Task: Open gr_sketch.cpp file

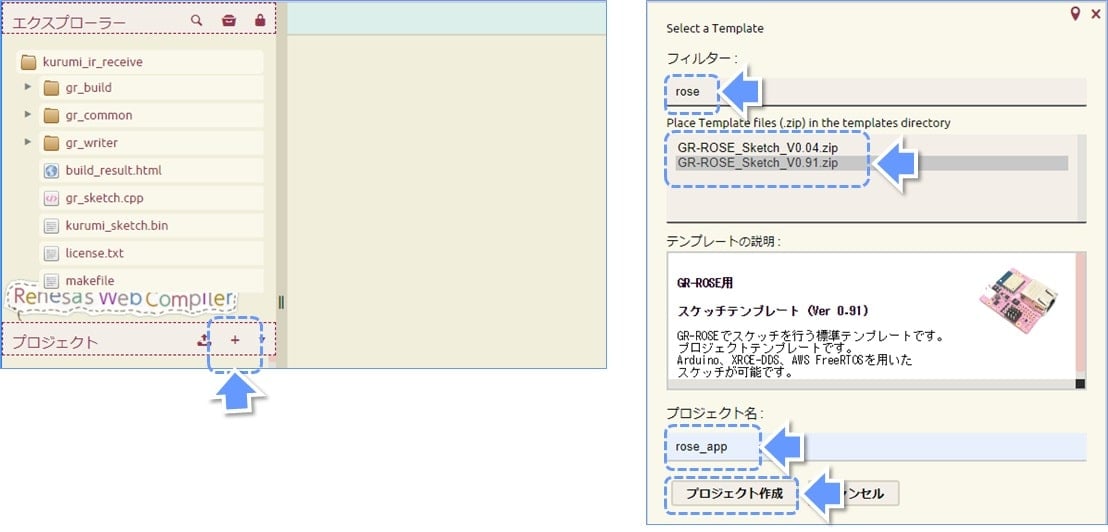Action: (x=151, y=198)
